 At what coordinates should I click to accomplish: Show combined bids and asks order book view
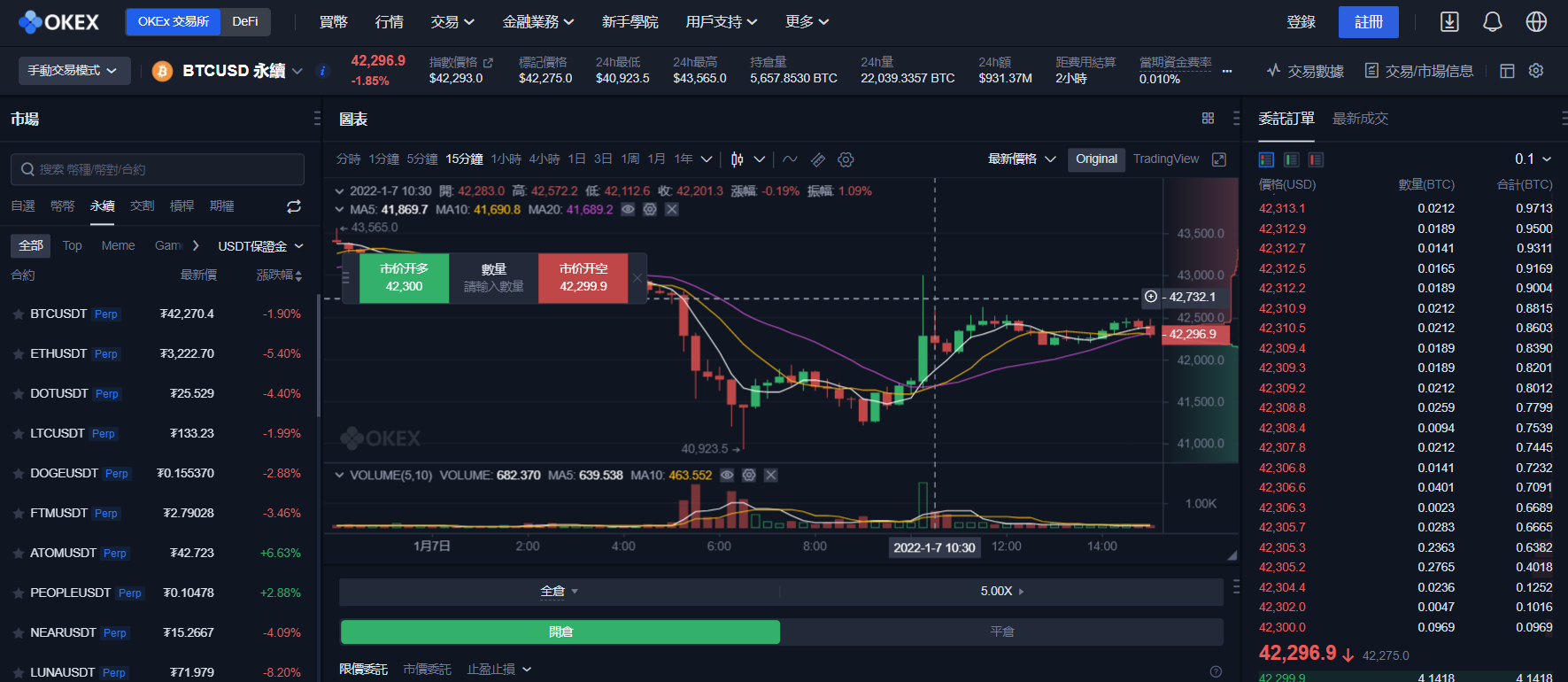(x=1266, y=159)
